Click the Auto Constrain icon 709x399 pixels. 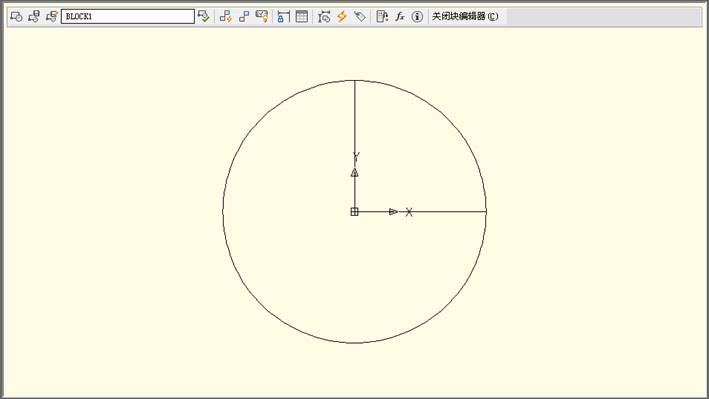tap(226, 17)
